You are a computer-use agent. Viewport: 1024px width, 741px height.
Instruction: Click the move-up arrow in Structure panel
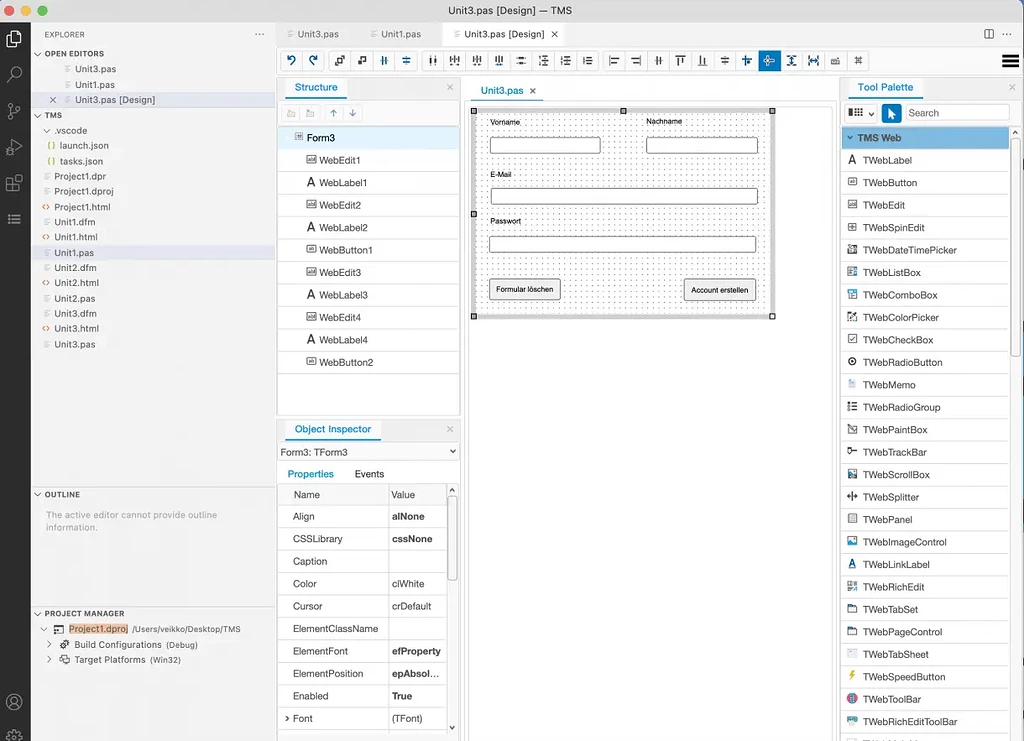click(334, 113)
